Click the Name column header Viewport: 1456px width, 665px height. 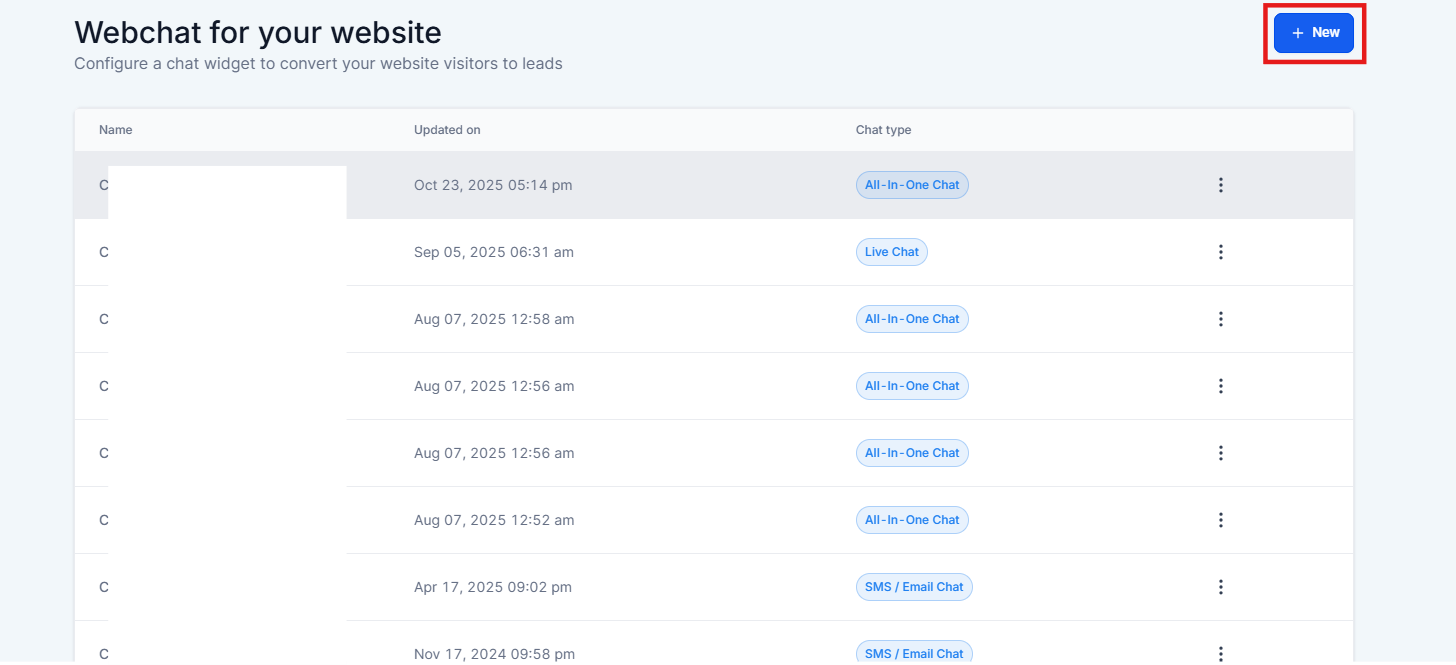pyautogui.click(x=116, y=130)
